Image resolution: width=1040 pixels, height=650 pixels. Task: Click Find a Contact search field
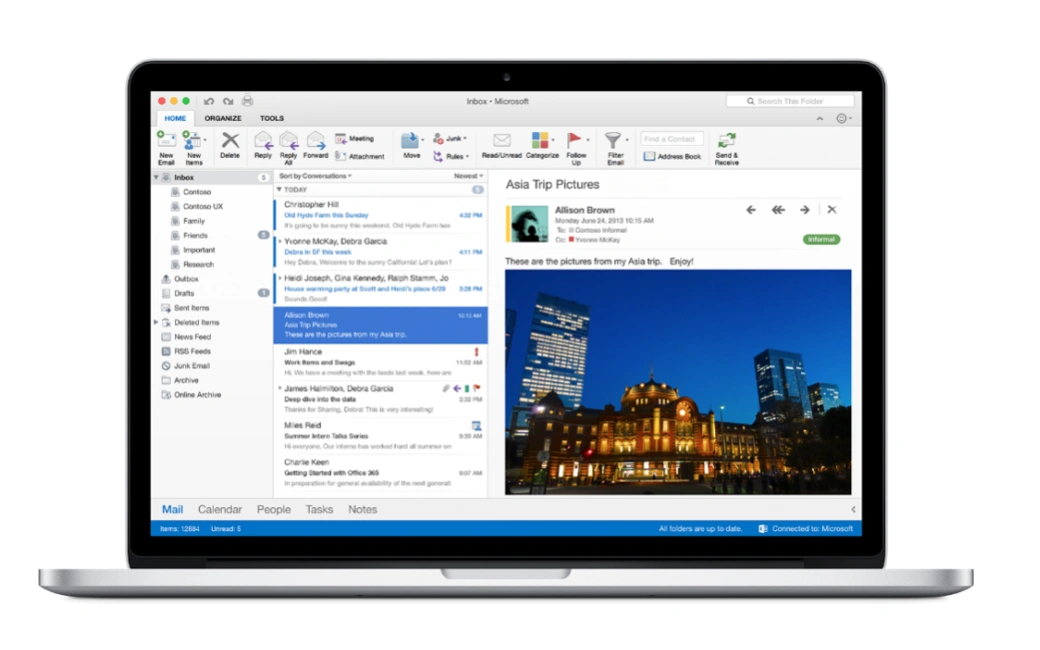pos(671,138)
